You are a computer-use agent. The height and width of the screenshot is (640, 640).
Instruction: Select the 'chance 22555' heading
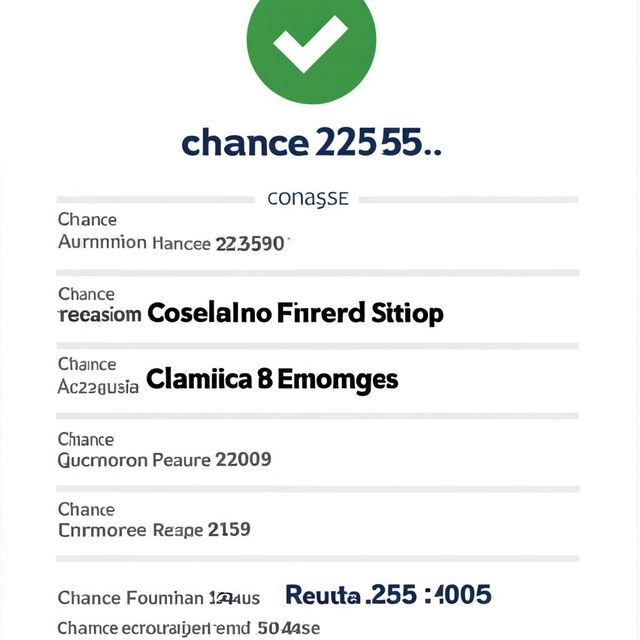[311, 142]
